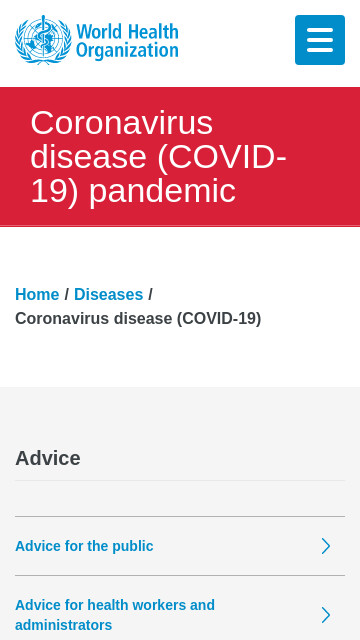360x640 pixels.
Task: Expand chevron beside Advice for the public
Action: point(325,546)
